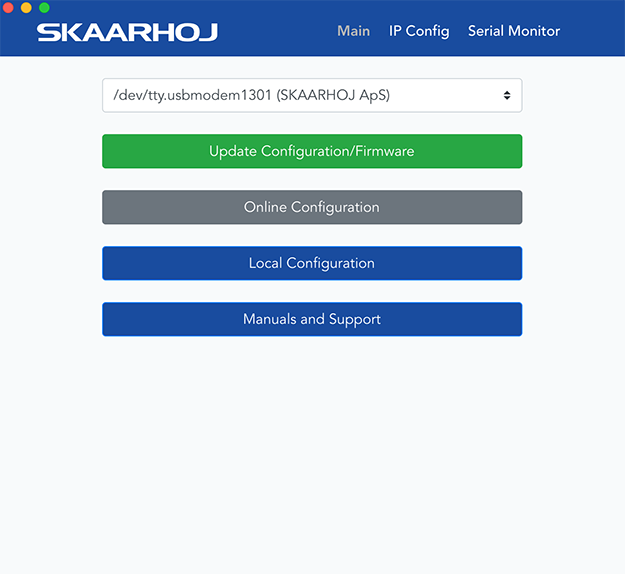This screenshot has height=574, width=625.
Task: Open Local Configuration
Action: click(311, 263)
